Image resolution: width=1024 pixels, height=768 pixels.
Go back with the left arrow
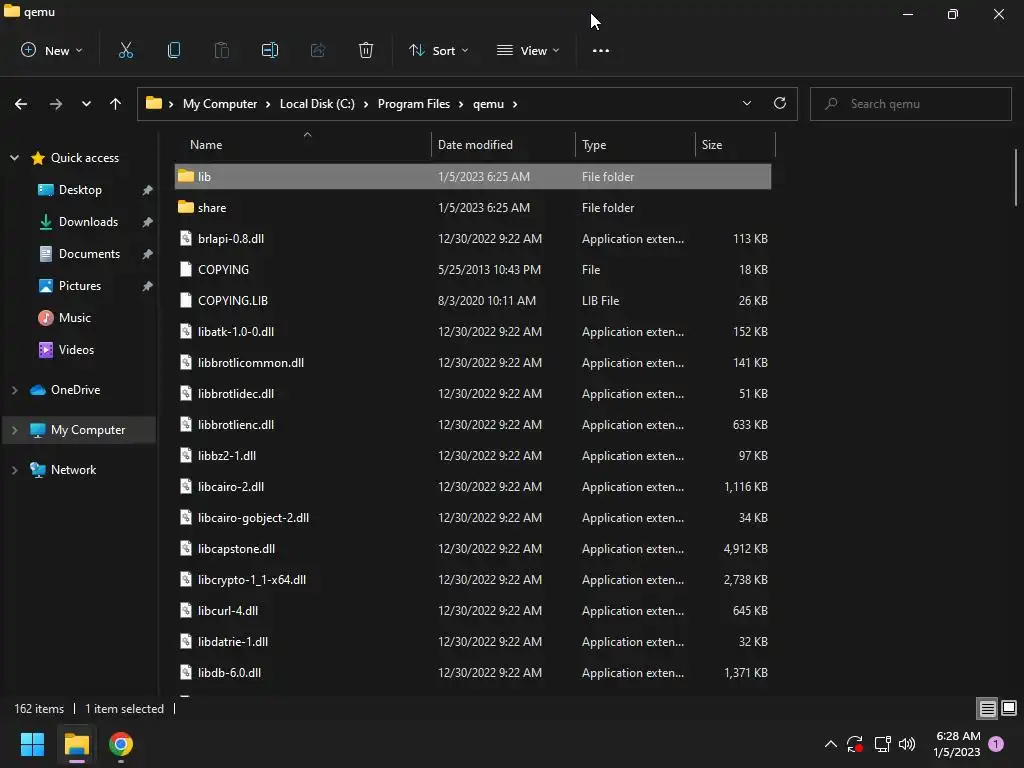(x=21, y=104)
